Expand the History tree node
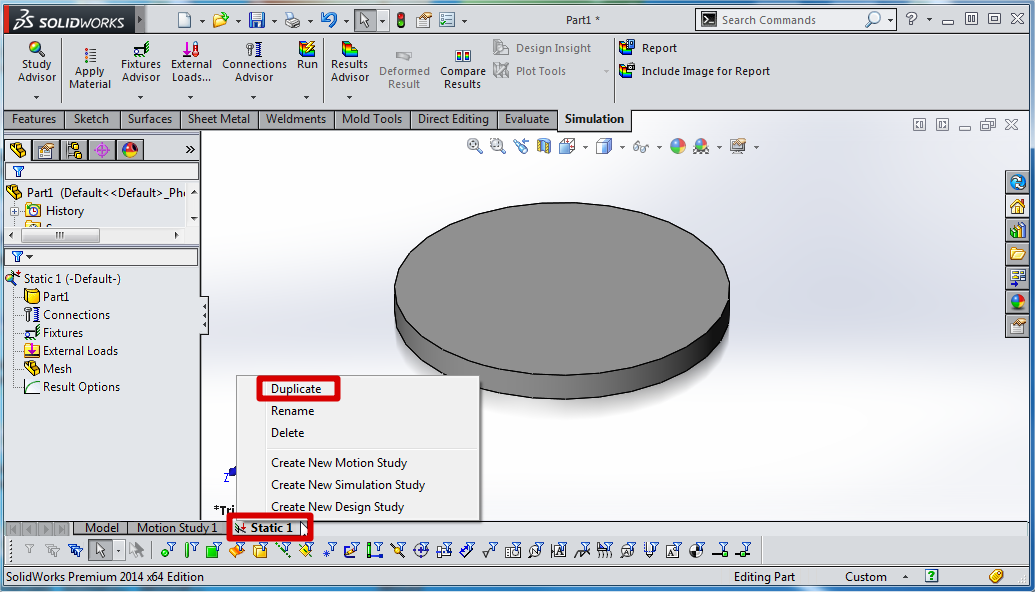The height and width of the screenshot is (592, 1035). [15, 211]
